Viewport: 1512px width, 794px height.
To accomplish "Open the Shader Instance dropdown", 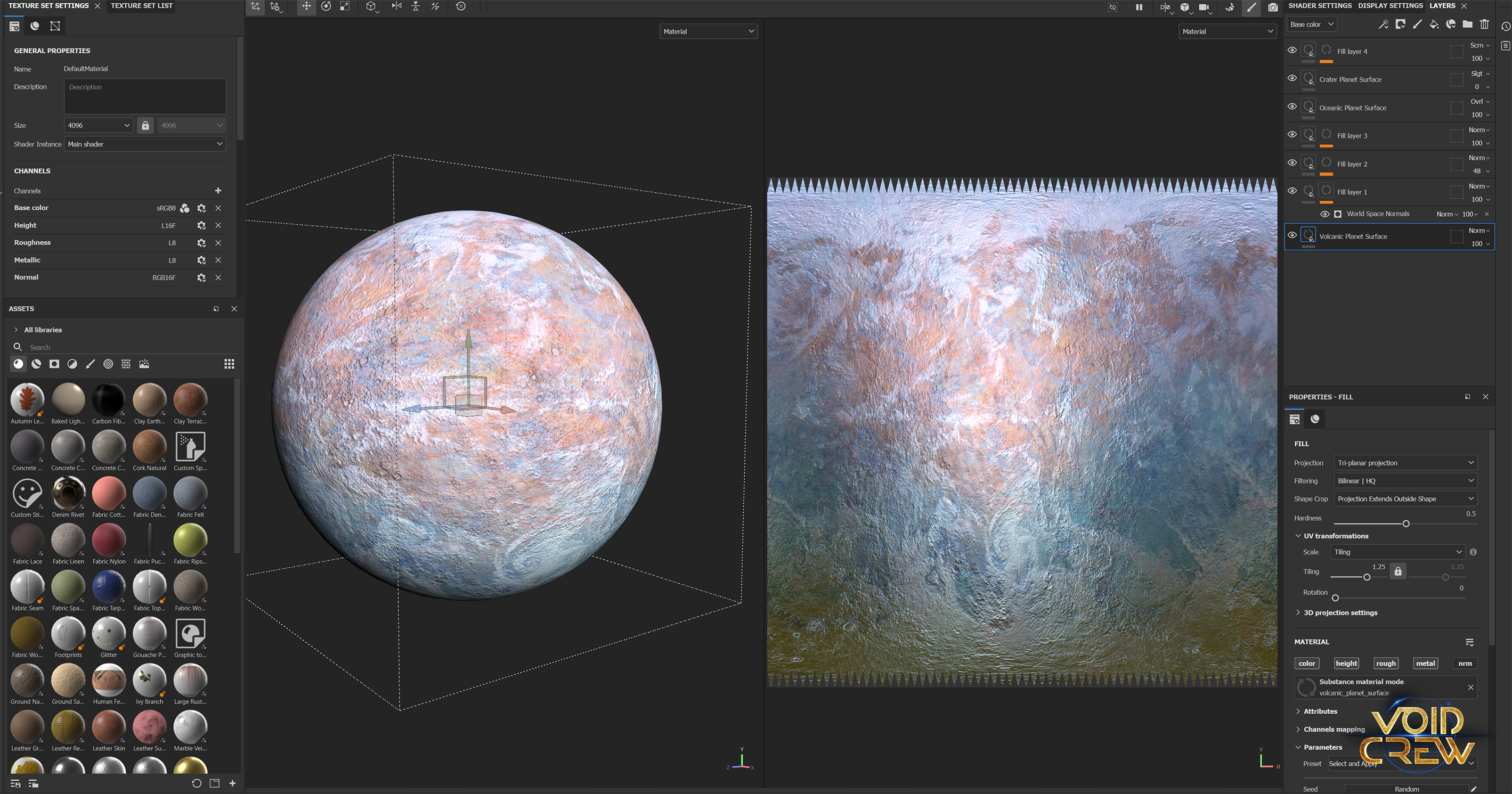I will click(144, 144).
